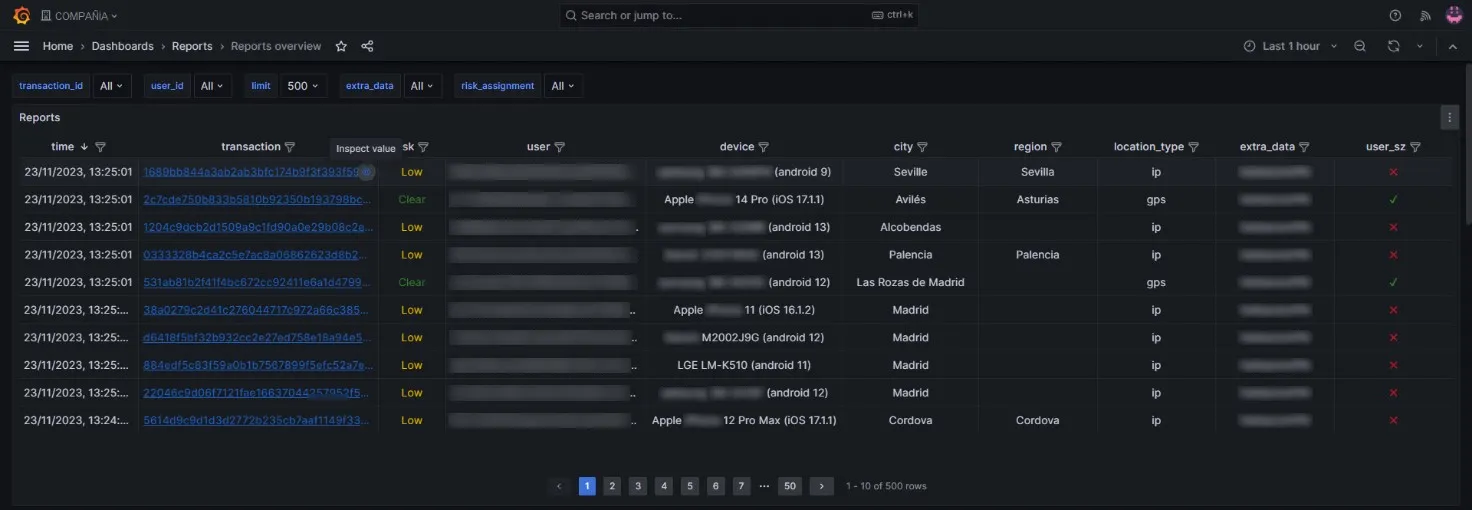The width and height of the screenshot is (1472, 510).
Task: Open transaction link starting 884edf5c83f59a0b
Action: (258, 365)
